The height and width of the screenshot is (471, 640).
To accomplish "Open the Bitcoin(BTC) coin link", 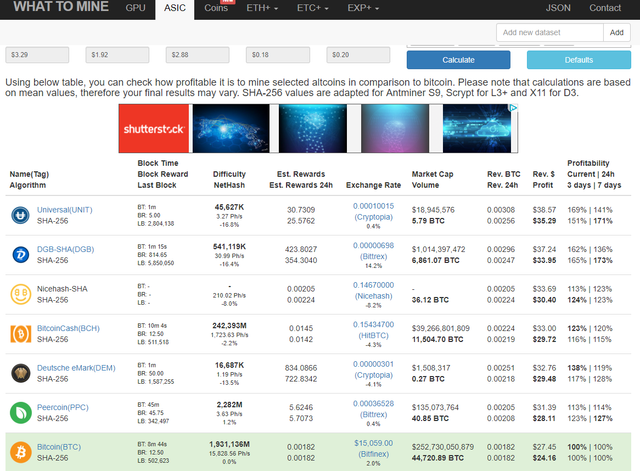I will click(x=59, y=447).
